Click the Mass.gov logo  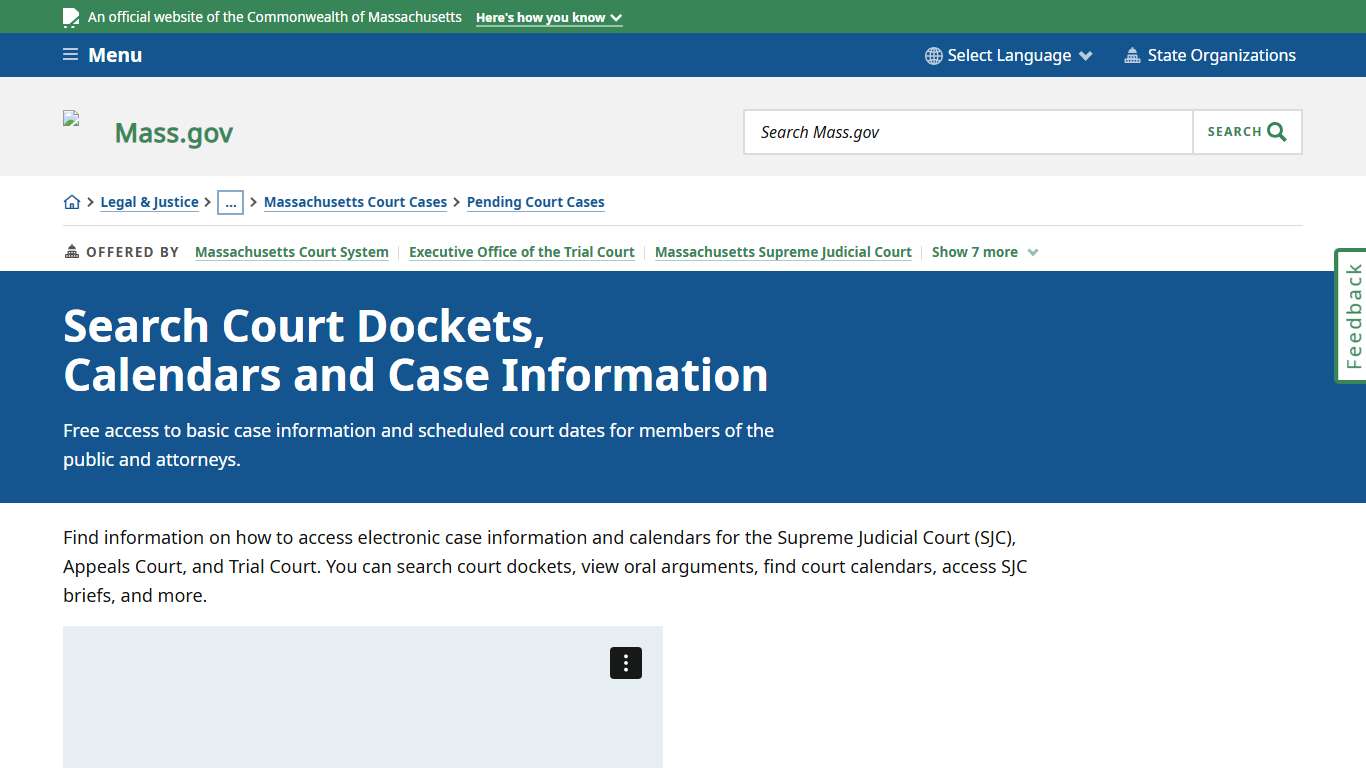pos(173,131)
